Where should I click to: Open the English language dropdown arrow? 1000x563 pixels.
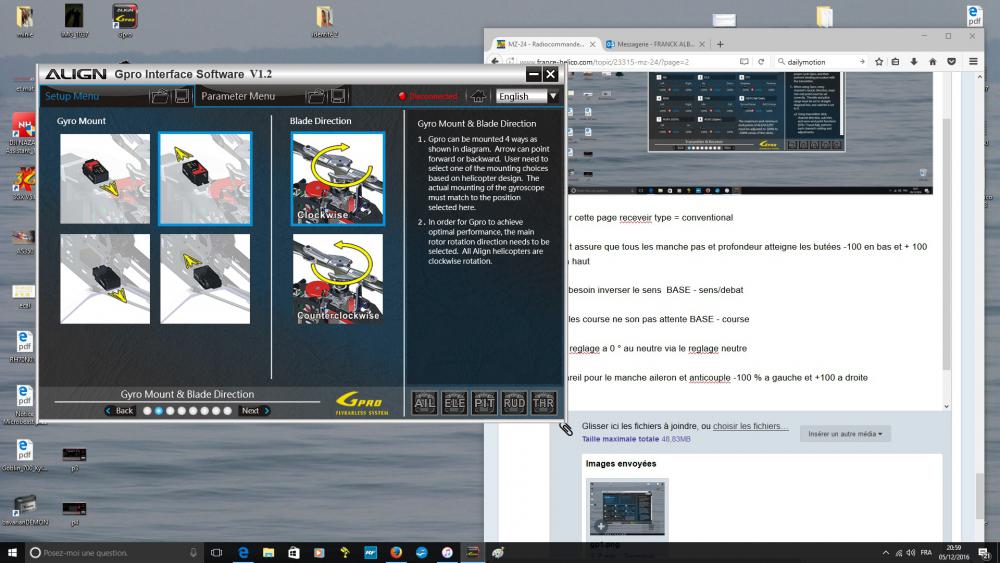(553, 96)
